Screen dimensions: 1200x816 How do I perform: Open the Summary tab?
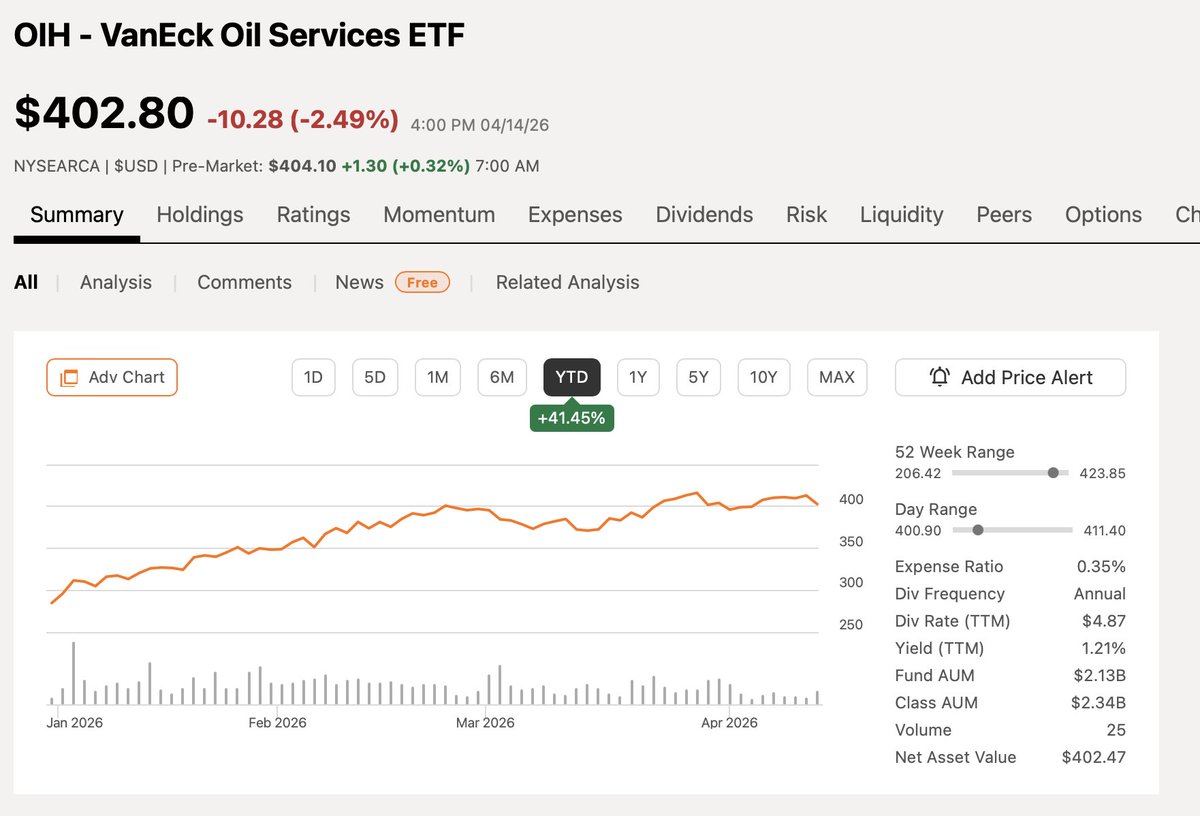(x=77, y=215)
